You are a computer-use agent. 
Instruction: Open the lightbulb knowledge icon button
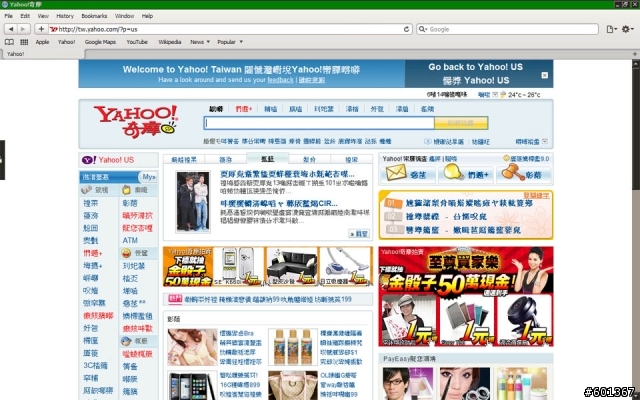coord(453,173)
